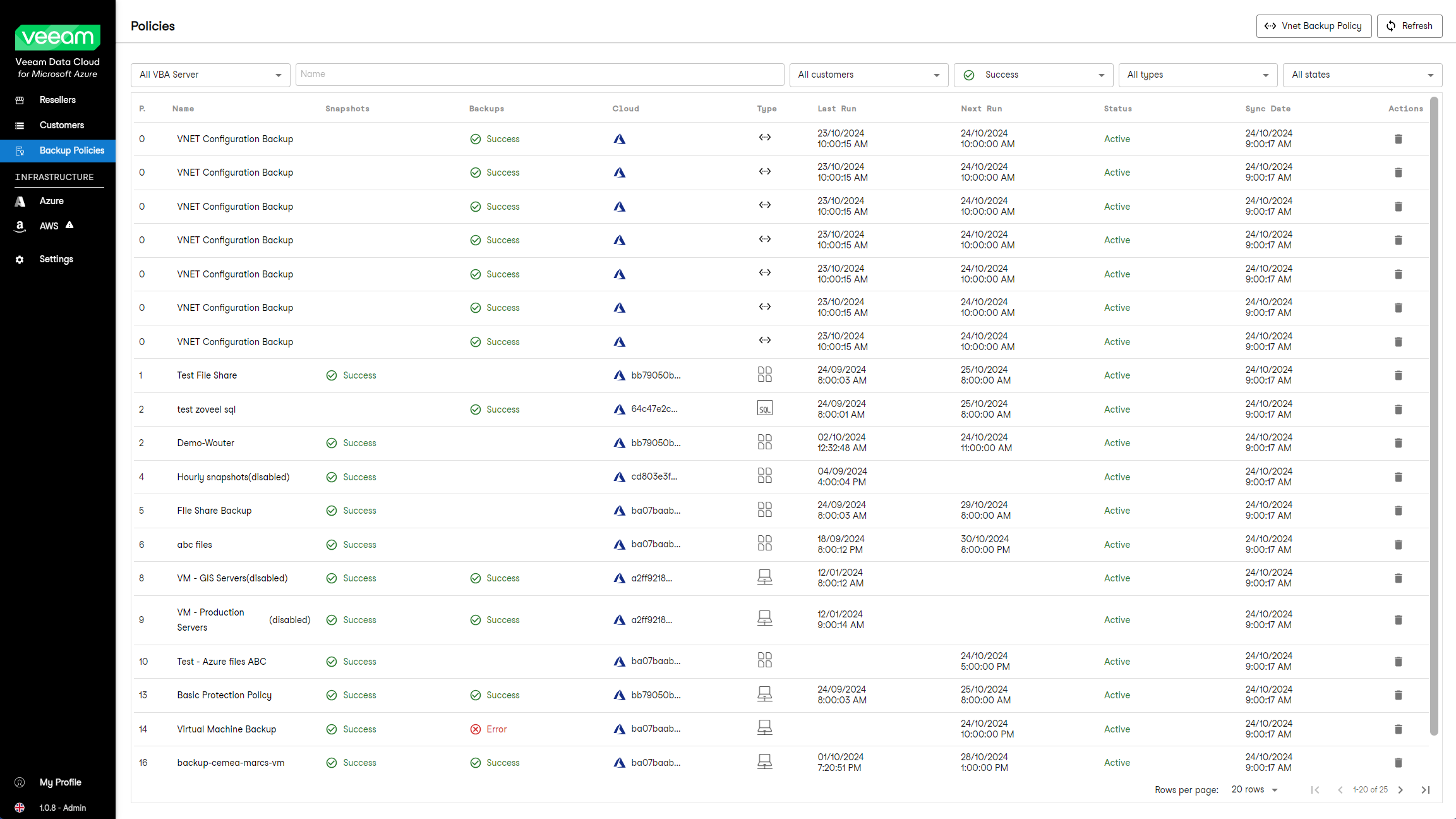Click the name Virtual Machine Backup

point(226,729)
